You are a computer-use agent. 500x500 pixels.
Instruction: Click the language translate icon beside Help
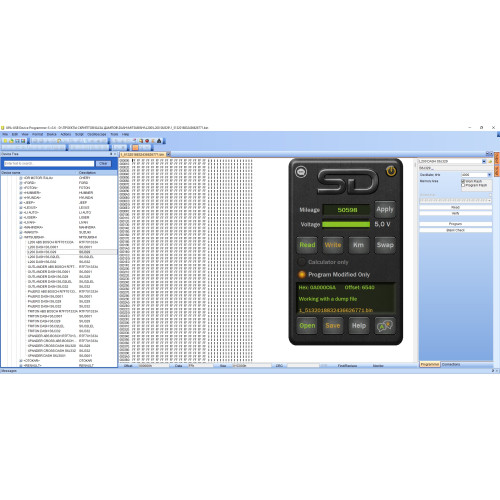pos(385,326)
